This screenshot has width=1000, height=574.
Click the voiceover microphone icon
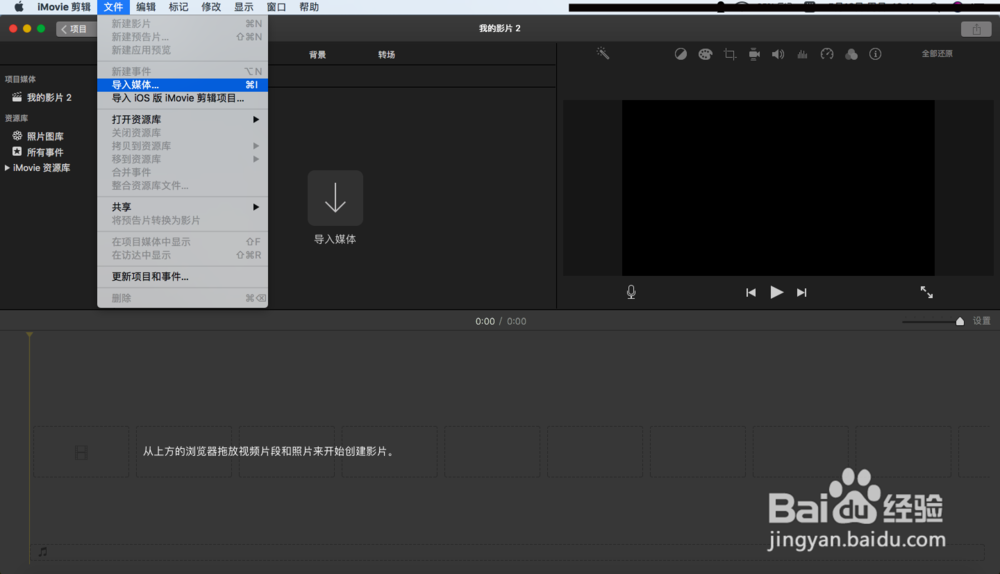click(x=631, y=292)
